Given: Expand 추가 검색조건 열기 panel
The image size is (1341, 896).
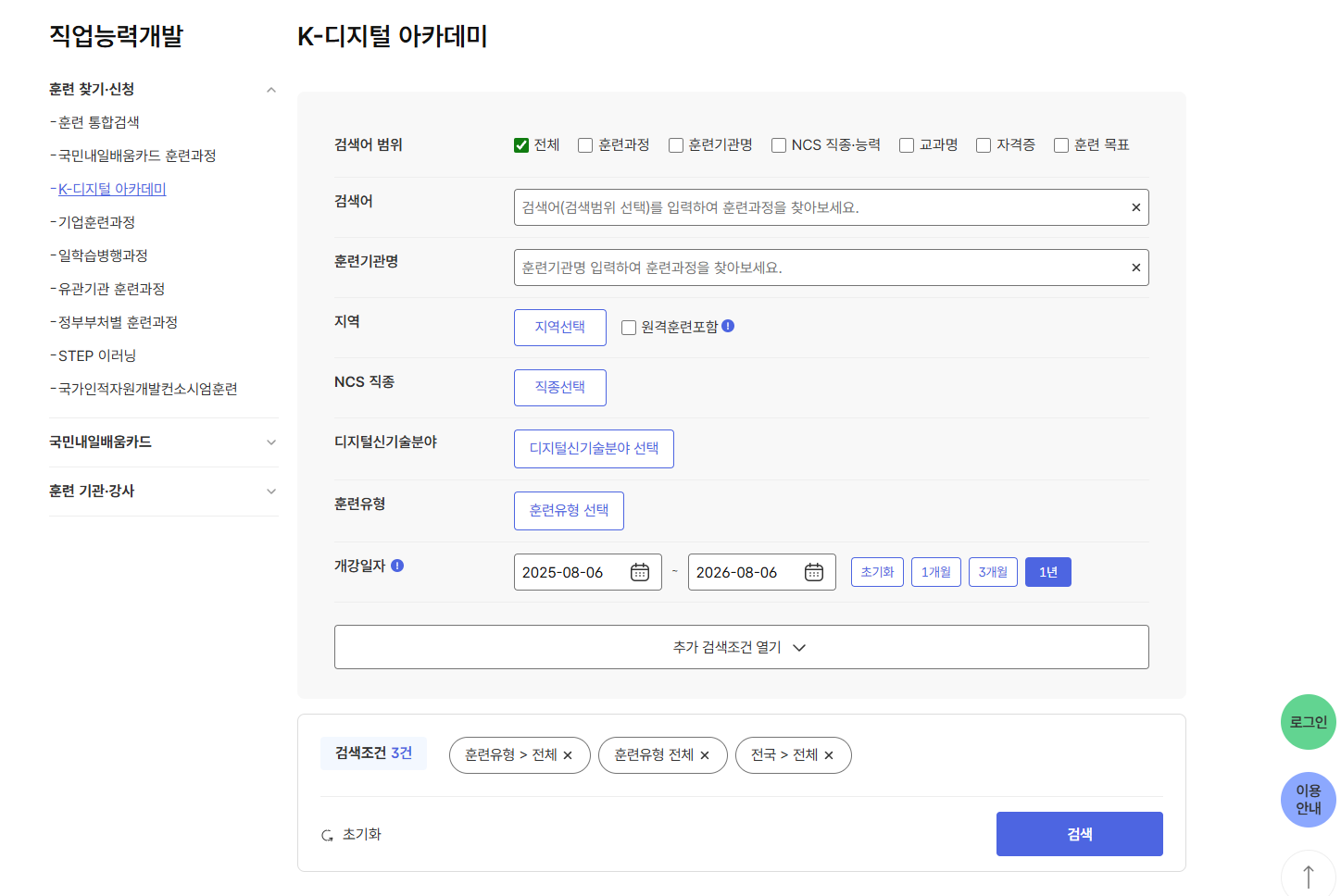Looking at the screenshot, I should (741, 647).
